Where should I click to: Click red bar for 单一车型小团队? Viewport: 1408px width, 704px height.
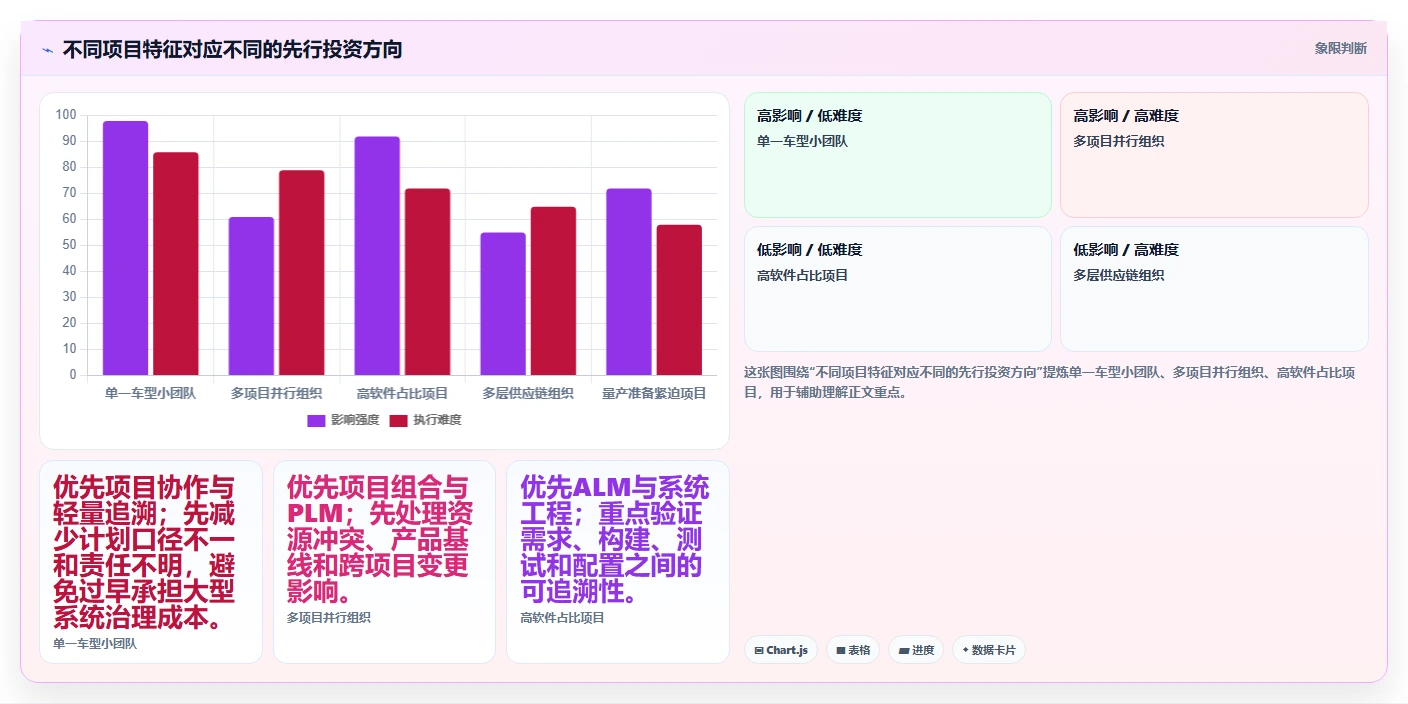[x=176, y=264]
